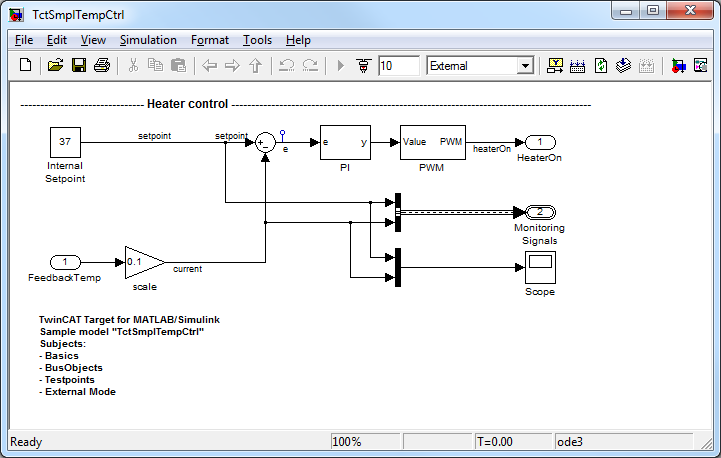Screen dimensions: 721x458
Task: Click the last toolbar debug icon
Action: (701, 65)
